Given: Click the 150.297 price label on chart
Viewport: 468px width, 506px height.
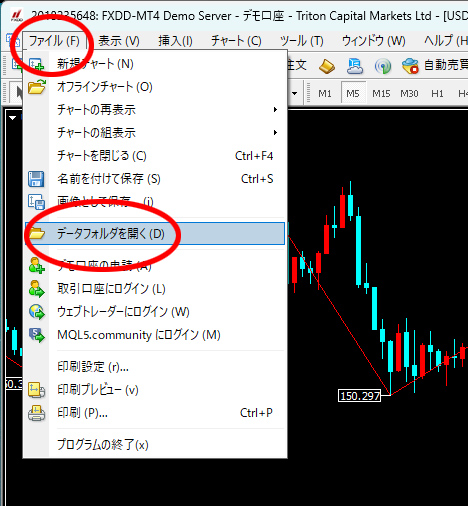Looking at the screenshot, I should tap(360, 396).
